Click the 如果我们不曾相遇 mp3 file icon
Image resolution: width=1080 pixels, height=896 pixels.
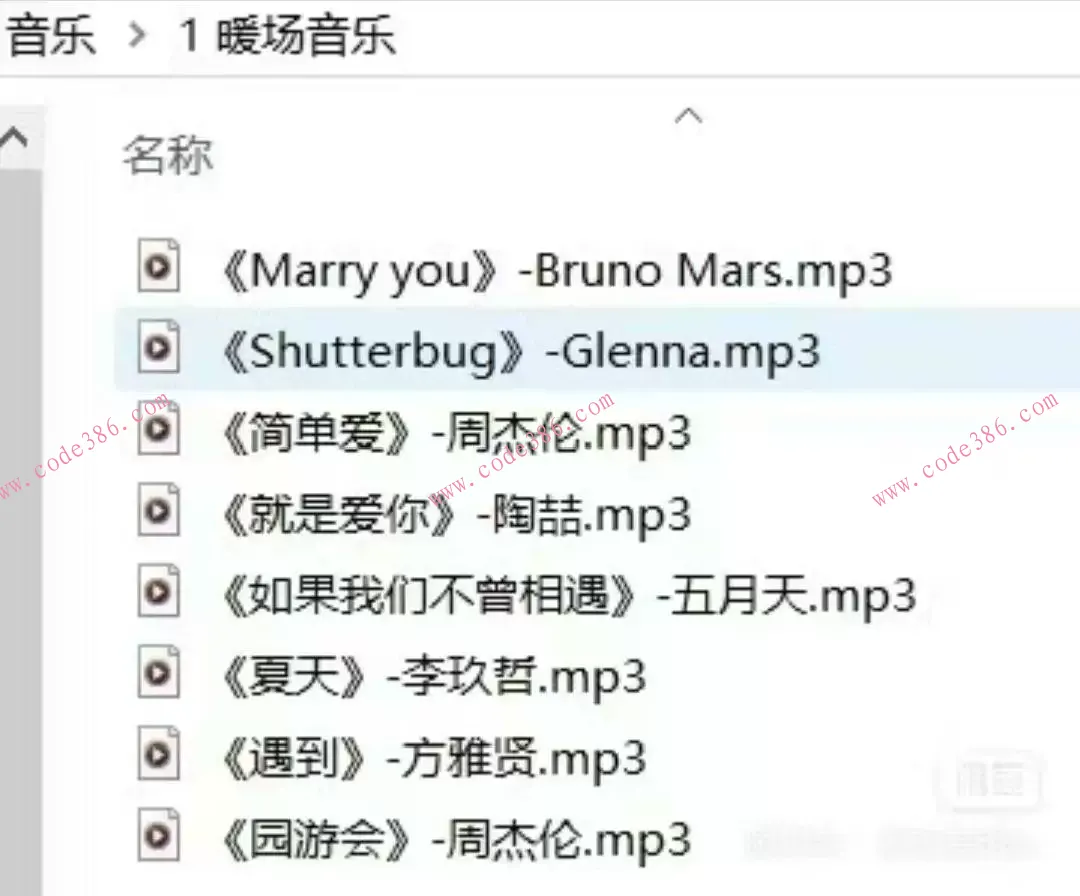(158, 592)
